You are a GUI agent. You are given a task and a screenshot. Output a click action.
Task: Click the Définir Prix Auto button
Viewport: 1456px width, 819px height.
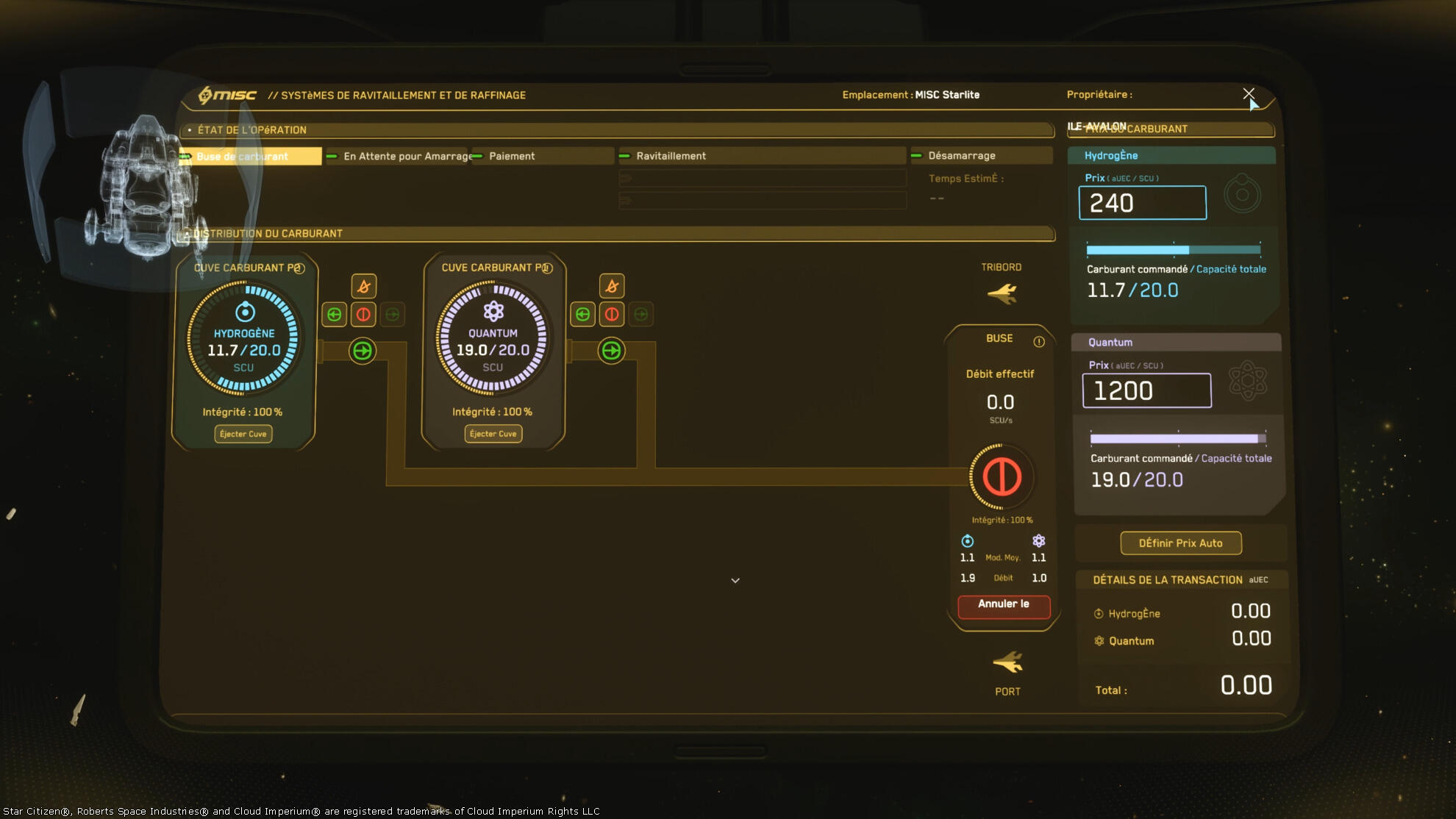(x=1181, y=543)
